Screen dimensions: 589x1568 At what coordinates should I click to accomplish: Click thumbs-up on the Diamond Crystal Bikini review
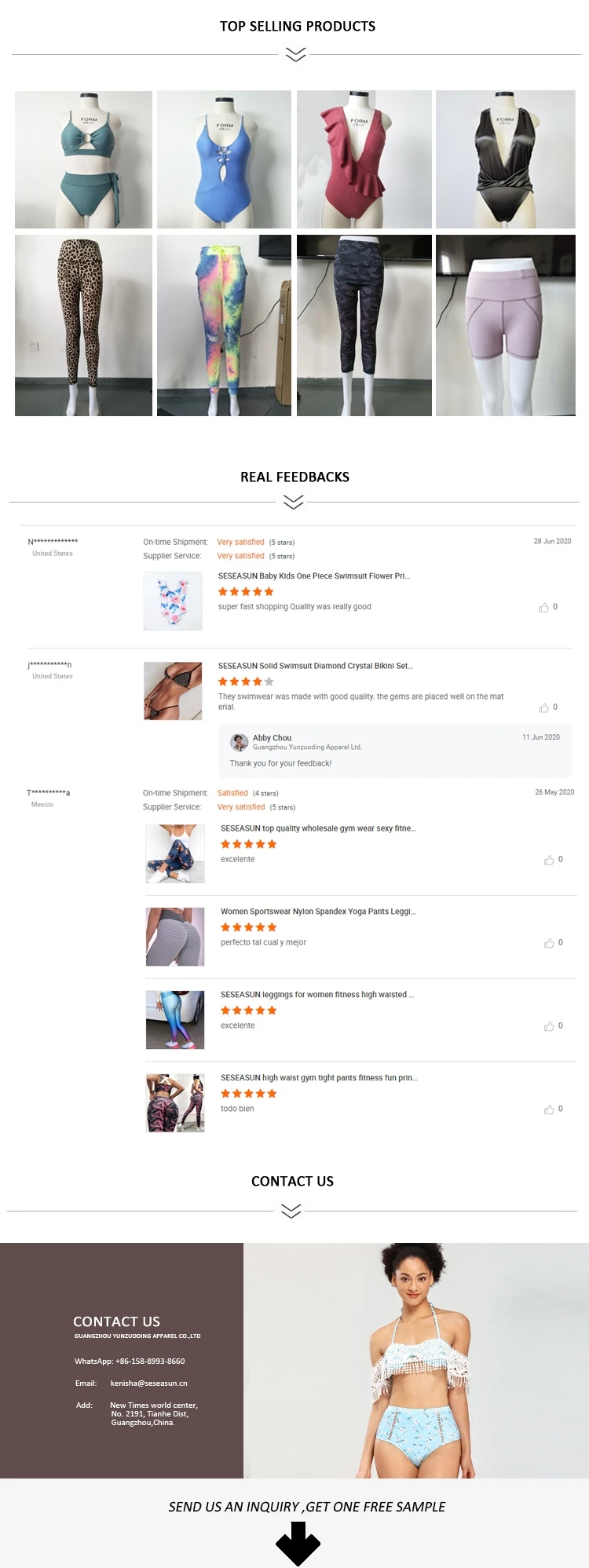(x=543, y=708)
